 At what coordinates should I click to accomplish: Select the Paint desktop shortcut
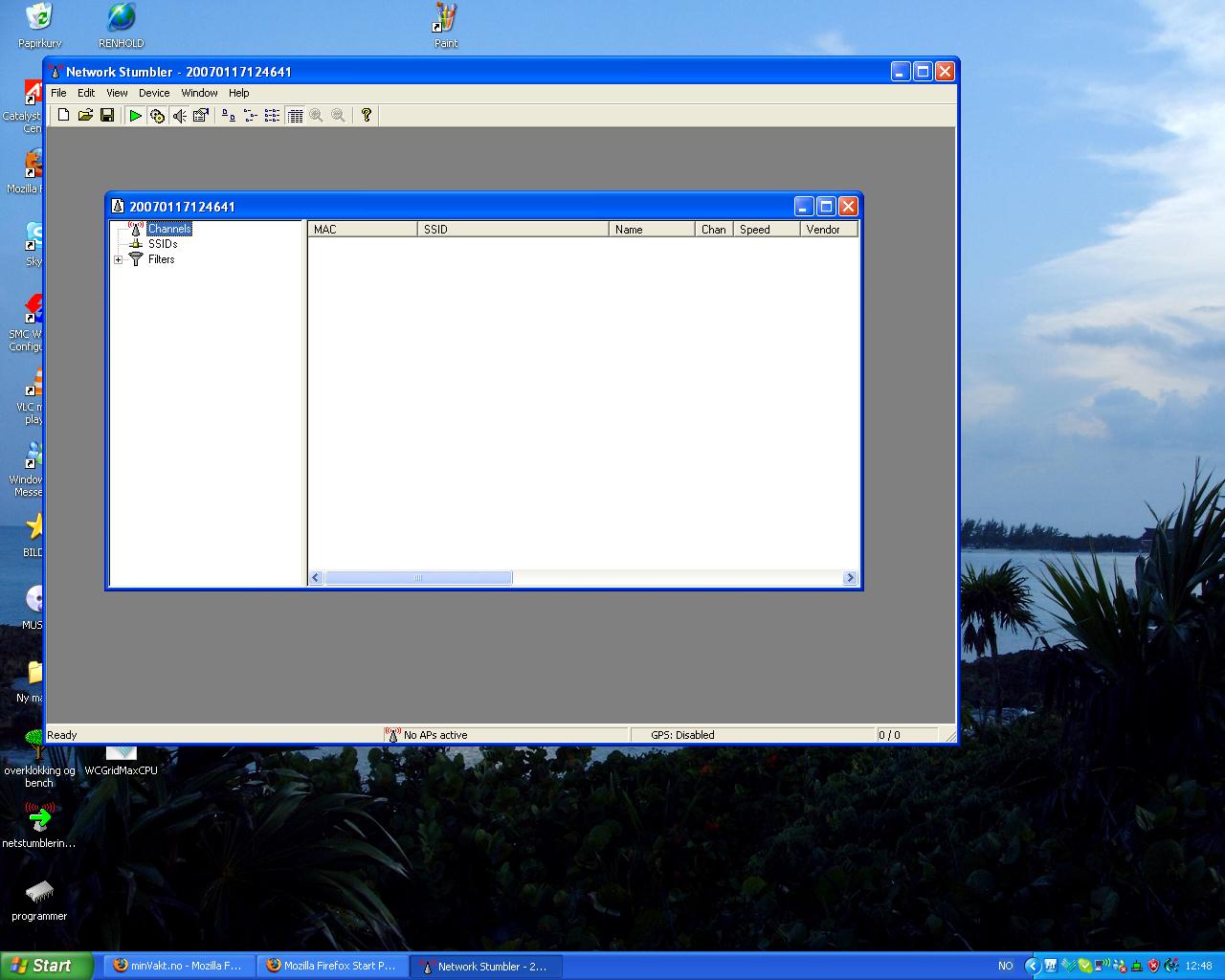point(446,26)
